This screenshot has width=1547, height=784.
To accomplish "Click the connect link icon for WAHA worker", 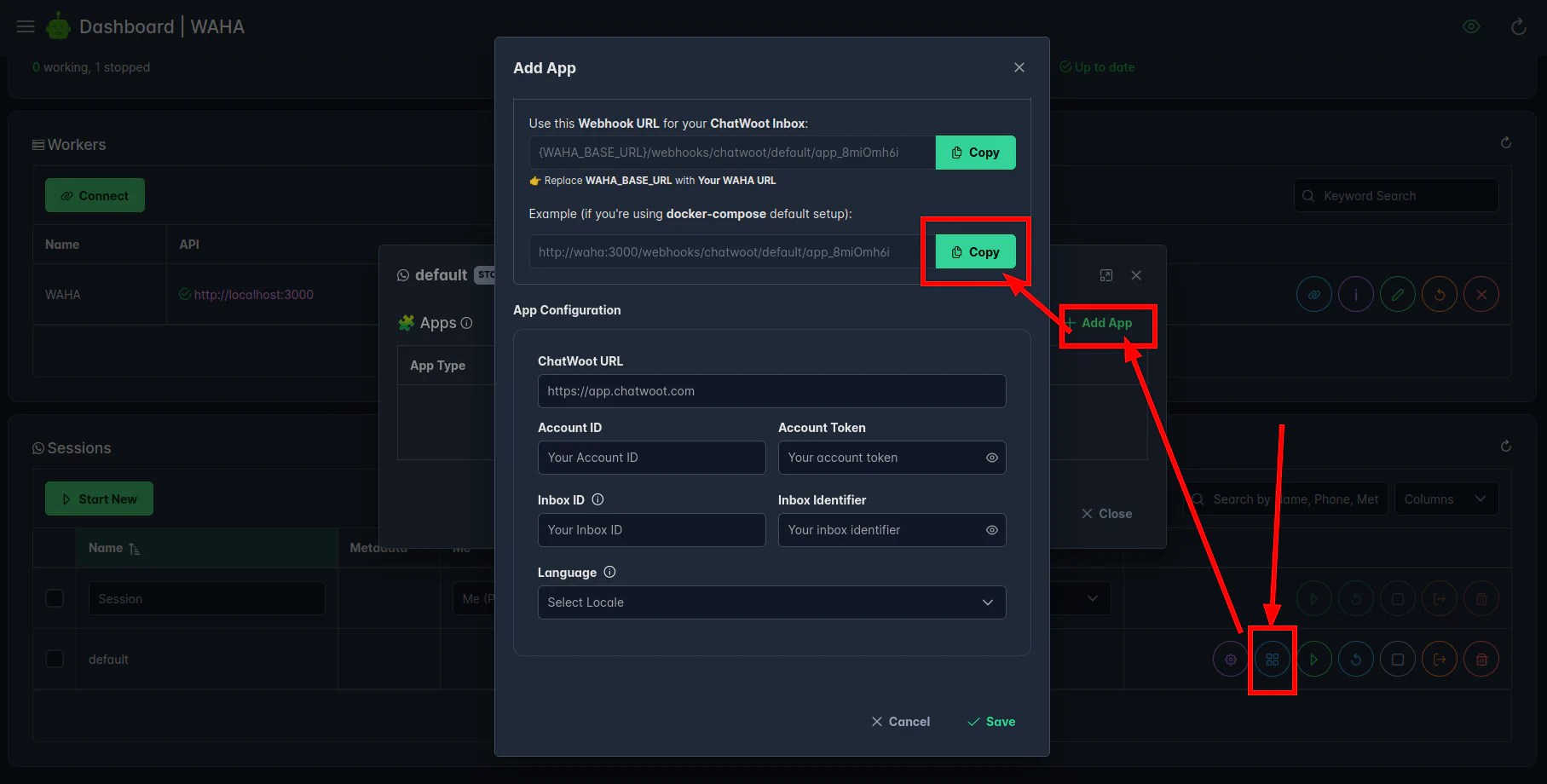I will click(x=1314, y=295).
